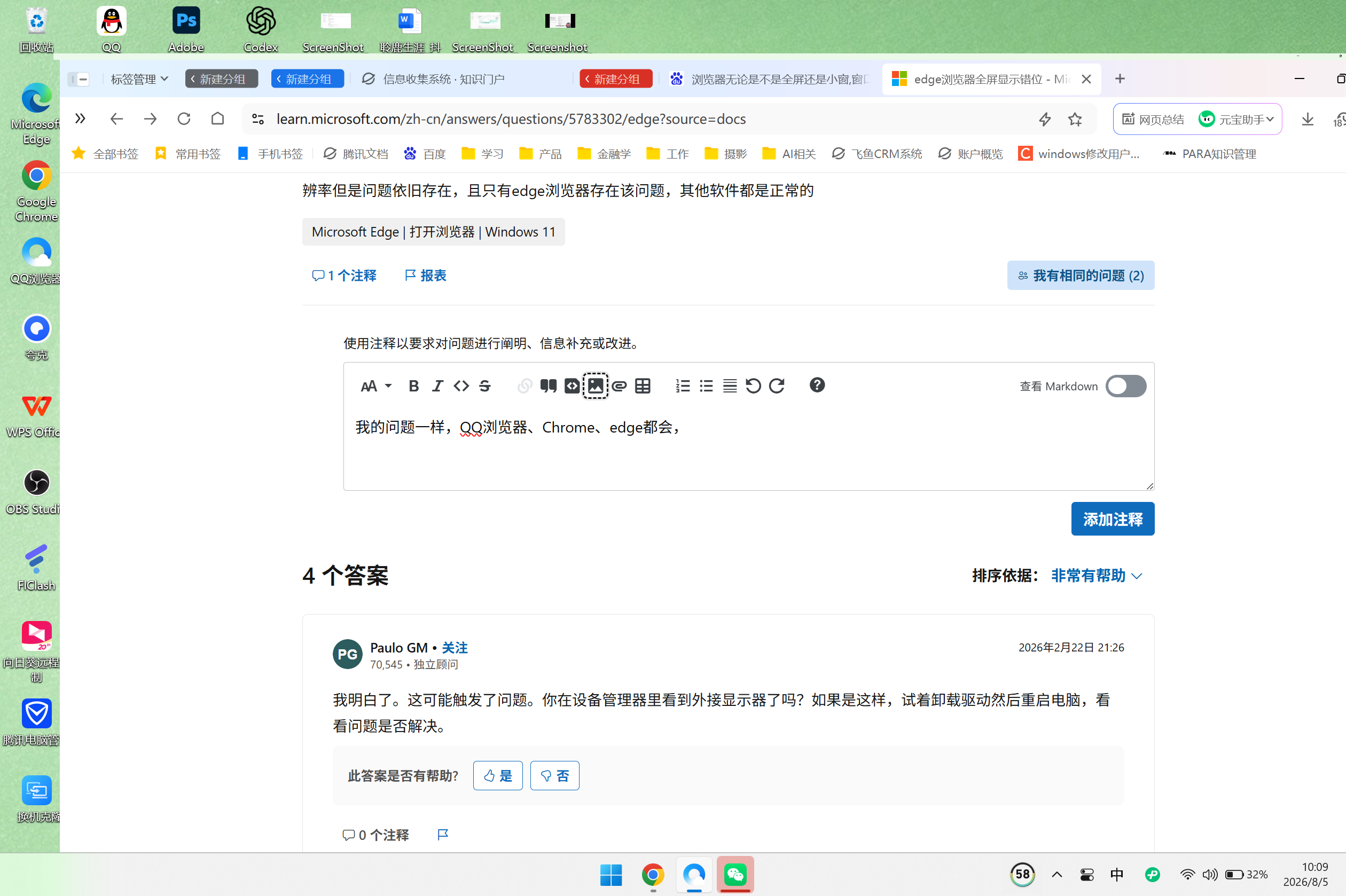Image resolution: width=1346 pixels, height=896 pixels.
Task: Expand the sidebar double-chevron button
Action: [80, 119]
